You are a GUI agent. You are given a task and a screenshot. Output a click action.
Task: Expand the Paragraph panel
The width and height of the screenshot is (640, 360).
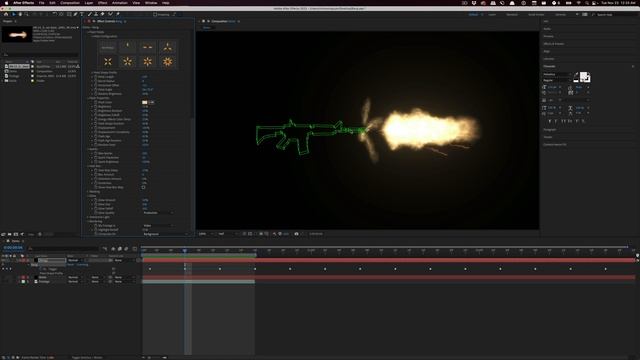pyautogui.click(x=550, y=129)
